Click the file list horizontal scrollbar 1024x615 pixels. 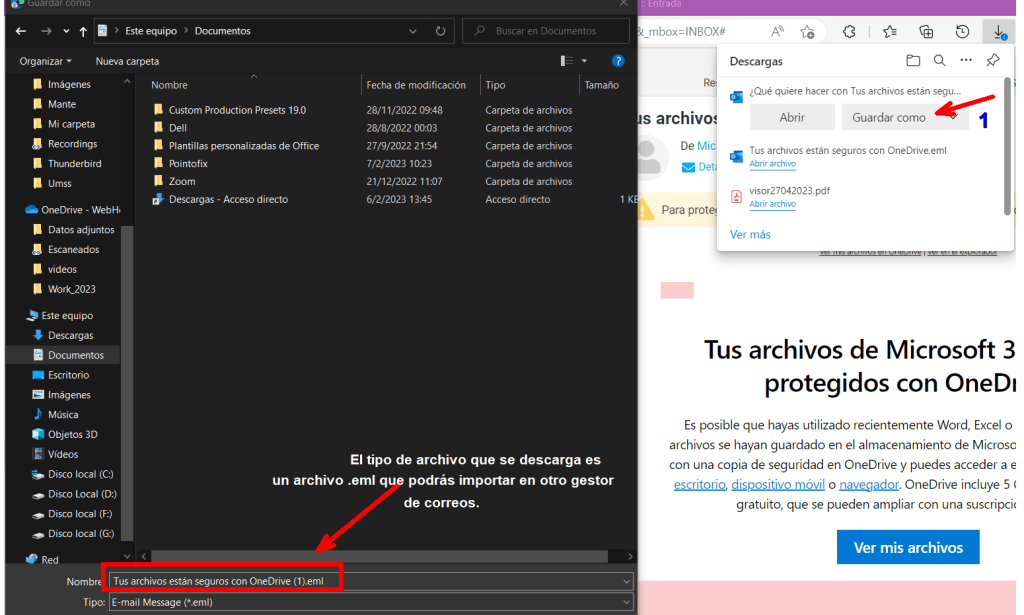click(379, 556)
